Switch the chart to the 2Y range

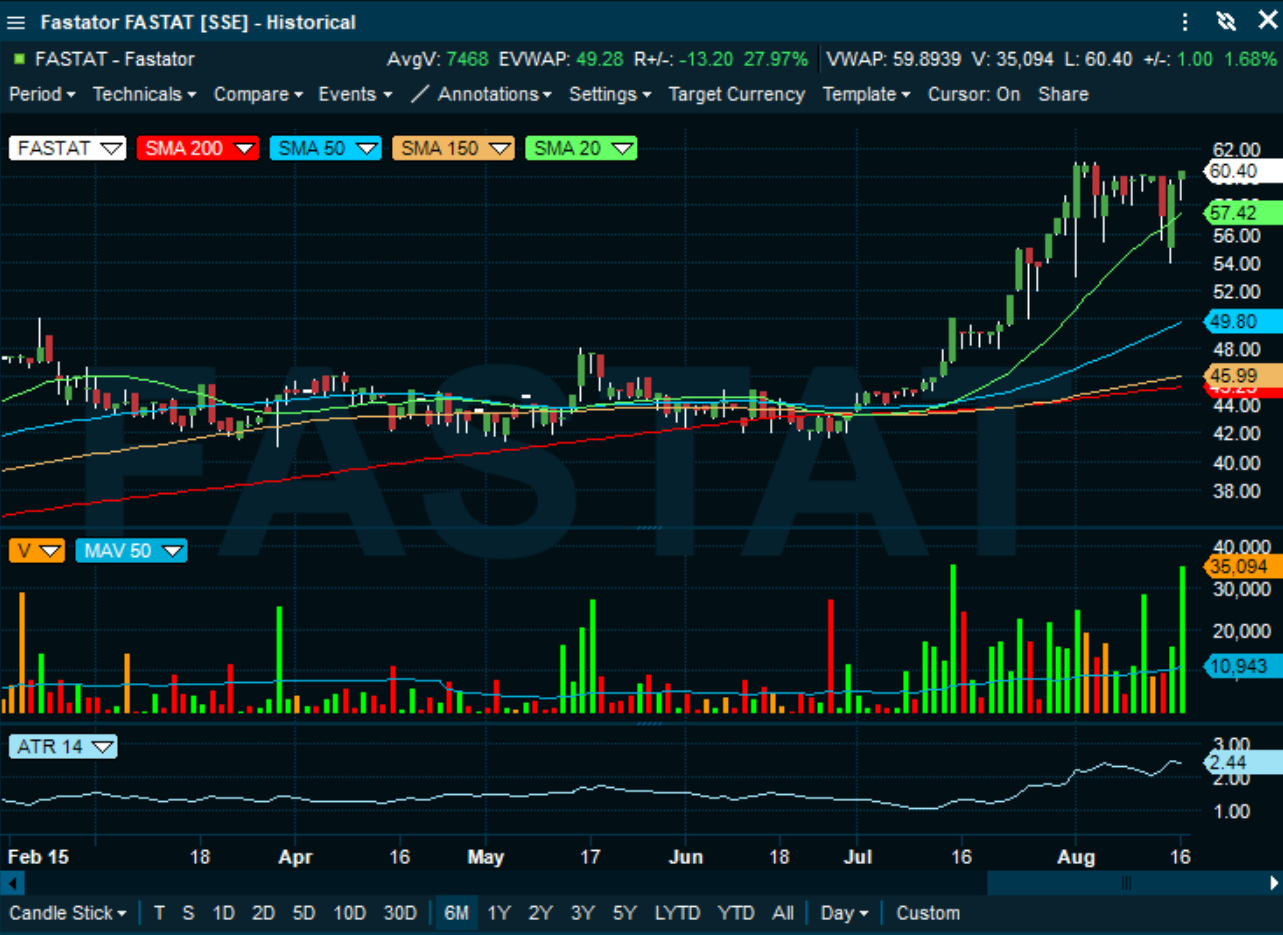(x=540, y=913)
